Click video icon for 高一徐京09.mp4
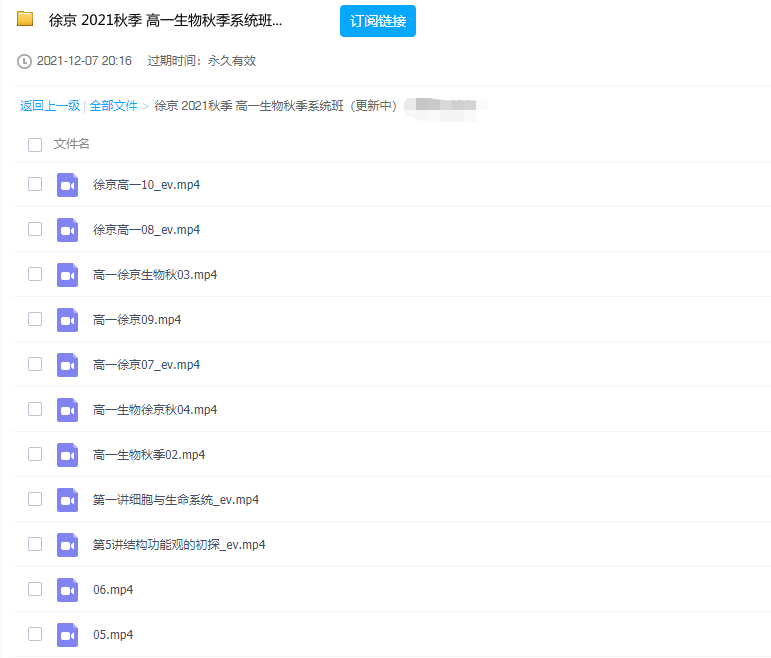Viewport: 771px width, 658px height. click(x=67, y=320)
